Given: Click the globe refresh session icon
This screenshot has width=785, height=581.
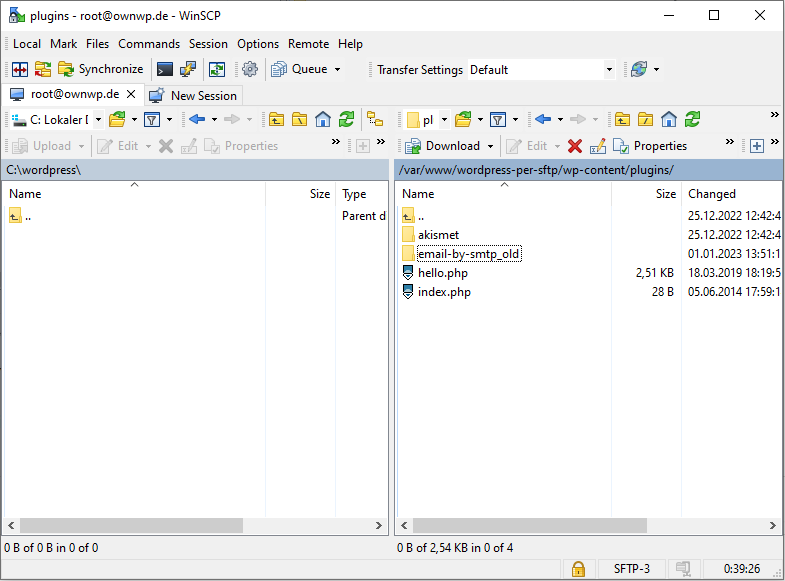Looking at the screenshot, I should 639,69.
